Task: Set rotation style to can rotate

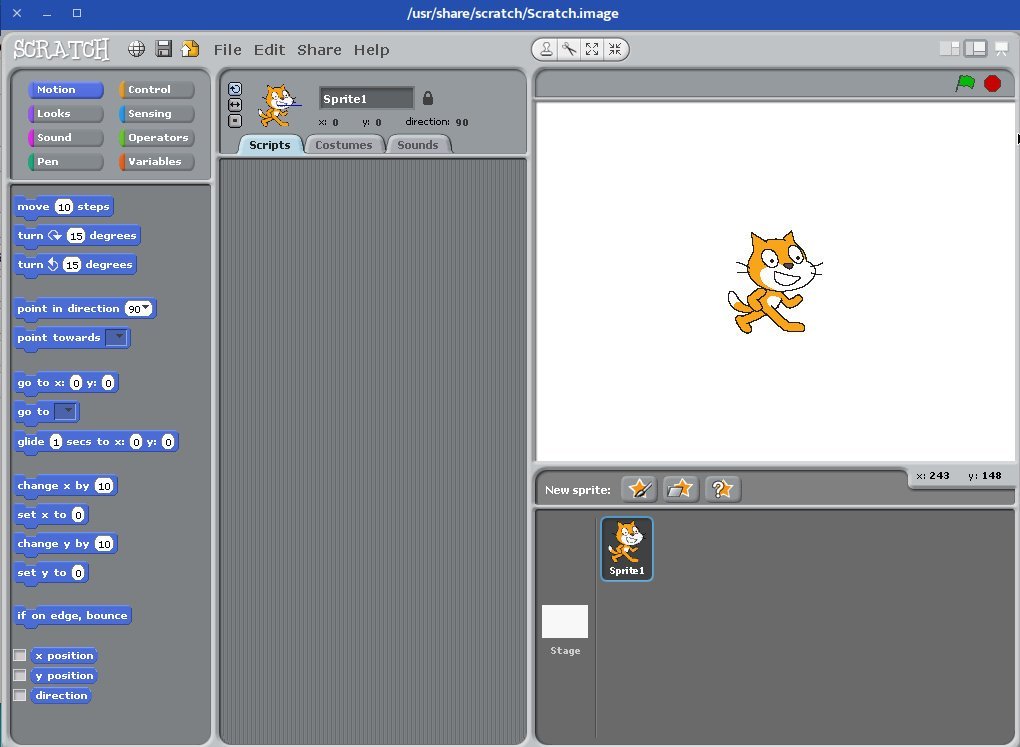Action: (235, 89)
